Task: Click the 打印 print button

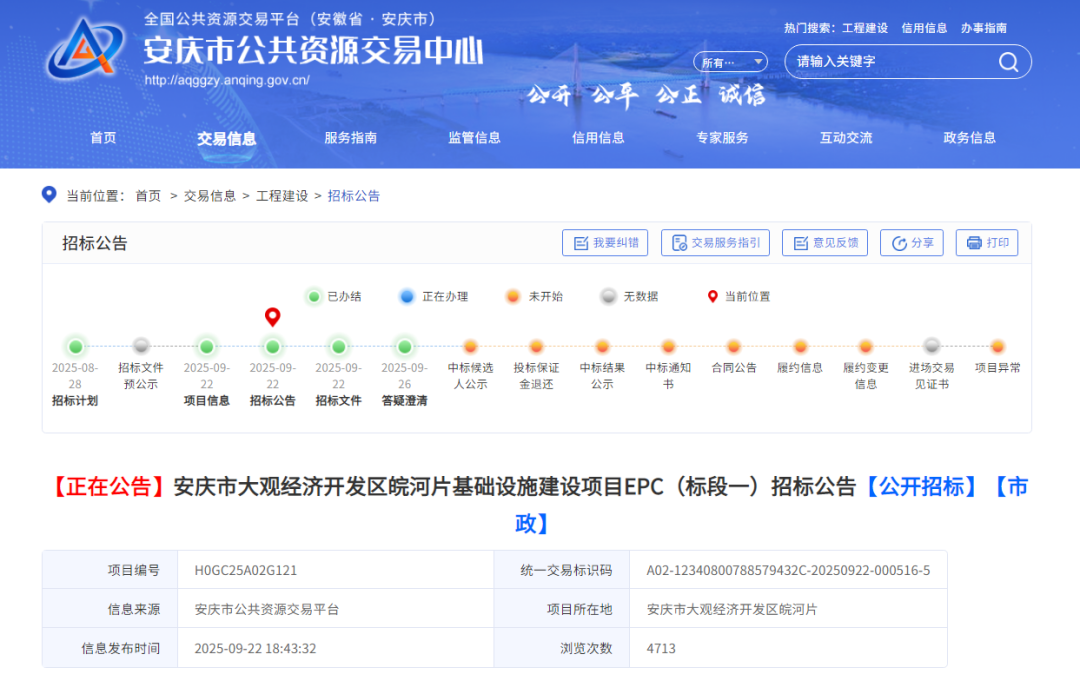Action: [987, 243]
